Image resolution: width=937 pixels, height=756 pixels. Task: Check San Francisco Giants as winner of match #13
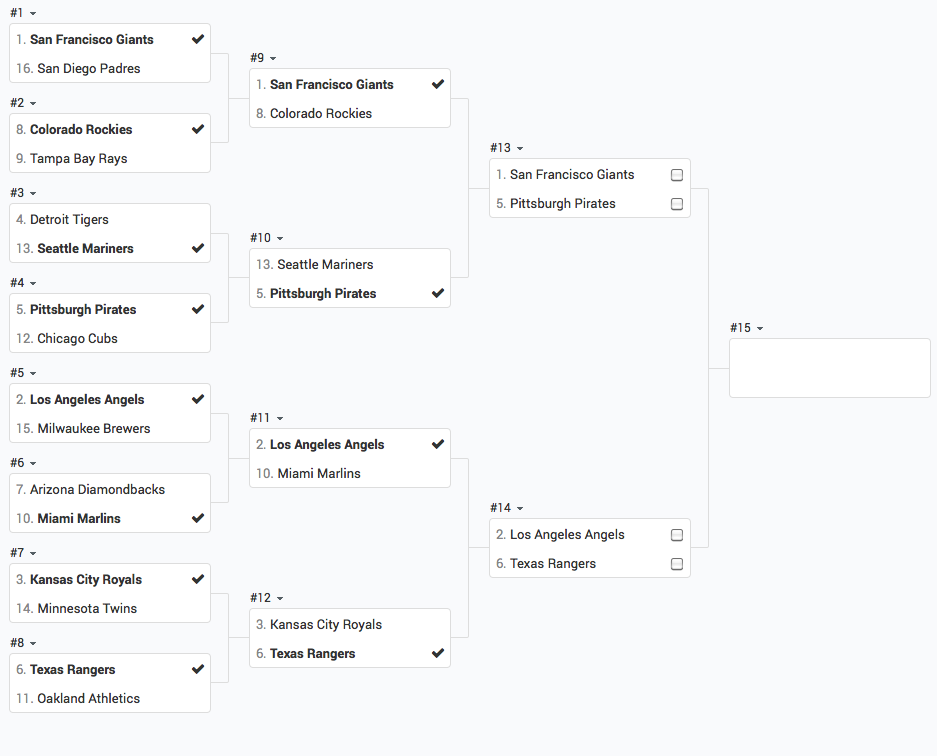point(677,175)
